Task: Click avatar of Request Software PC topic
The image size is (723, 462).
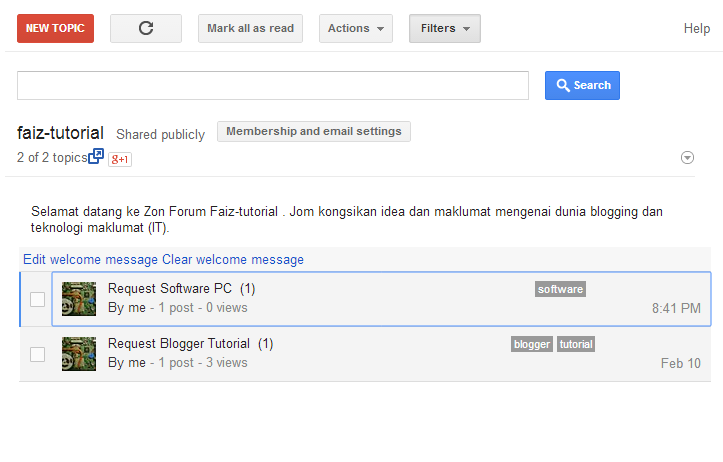Action: tap(79, 299)
